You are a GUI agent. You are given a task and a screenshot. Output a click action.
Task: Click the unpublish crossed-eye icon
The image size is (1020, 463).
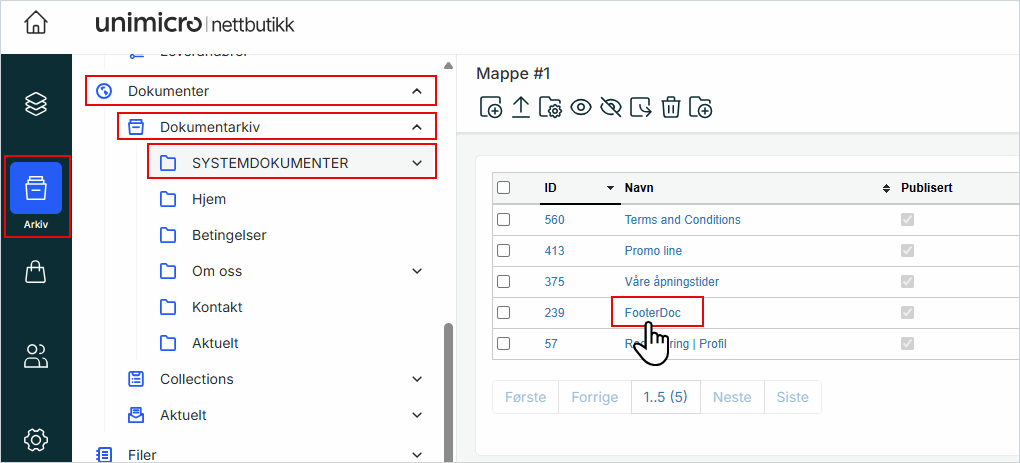coord(611,108)
